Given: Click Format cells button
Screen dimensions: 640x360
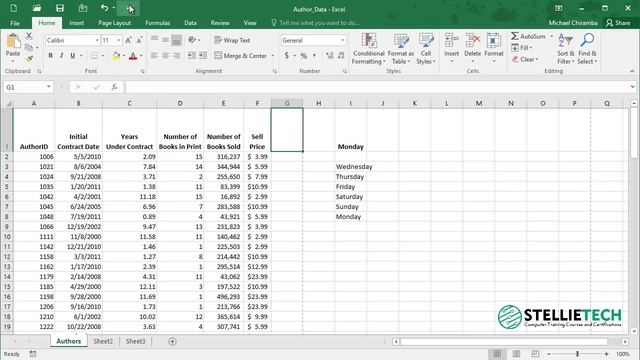Looking at the screenshot, I should coord(494,48).
